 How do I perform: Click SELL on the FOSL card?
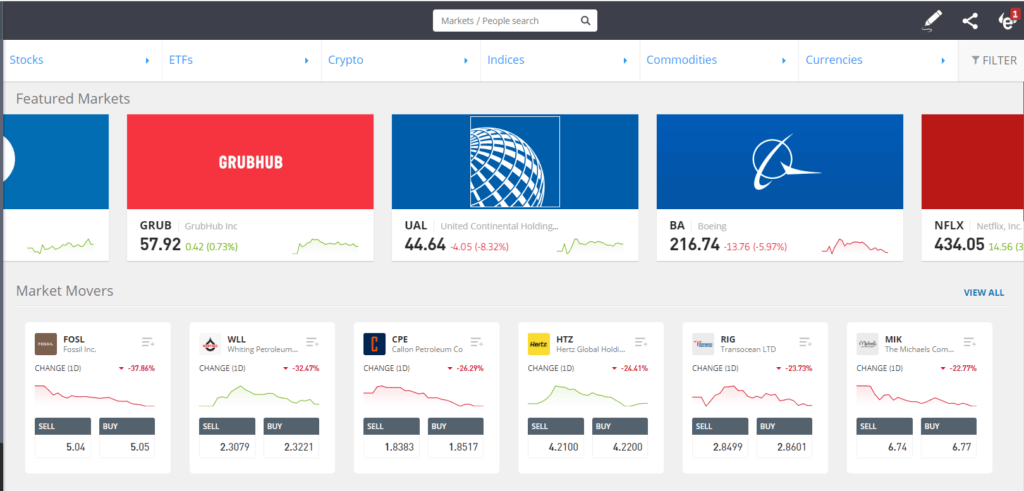(x=62, y=426)
